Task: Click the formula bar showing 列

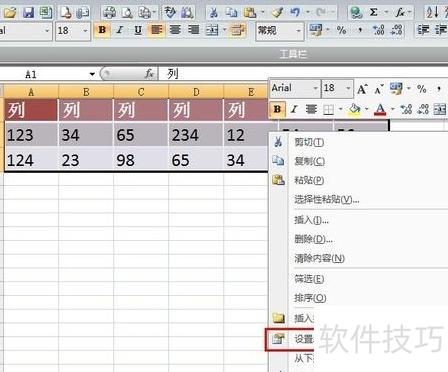Action: point(303,74)
